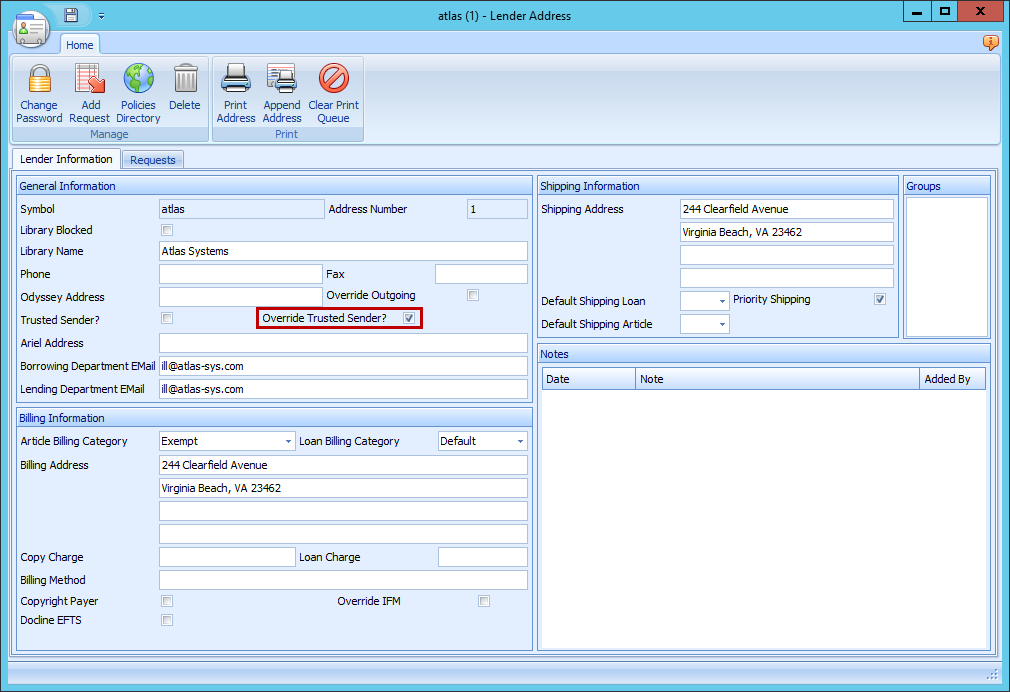Click the quick access toolbar customize chevron
This screenshot has height=692, width=1010.
pos(101,15)
